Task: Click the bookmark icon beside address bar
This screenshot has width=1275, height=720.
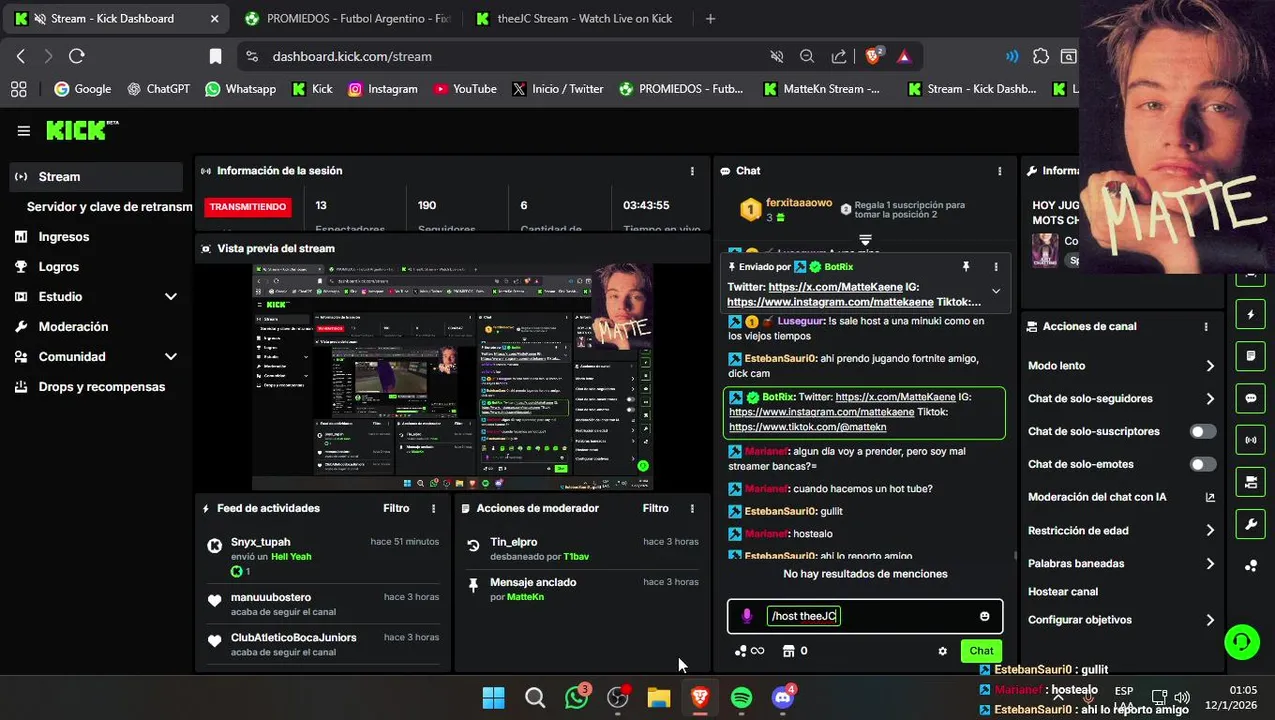Action: click(215, 57)
